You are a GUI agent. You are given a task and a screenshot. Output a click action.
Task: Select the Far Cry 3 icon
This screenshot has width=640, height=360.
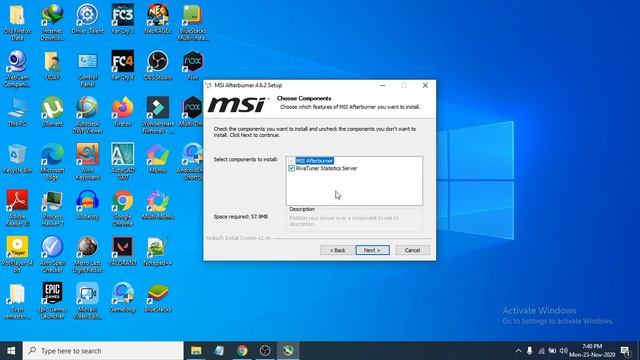click(x=122, y=19)
